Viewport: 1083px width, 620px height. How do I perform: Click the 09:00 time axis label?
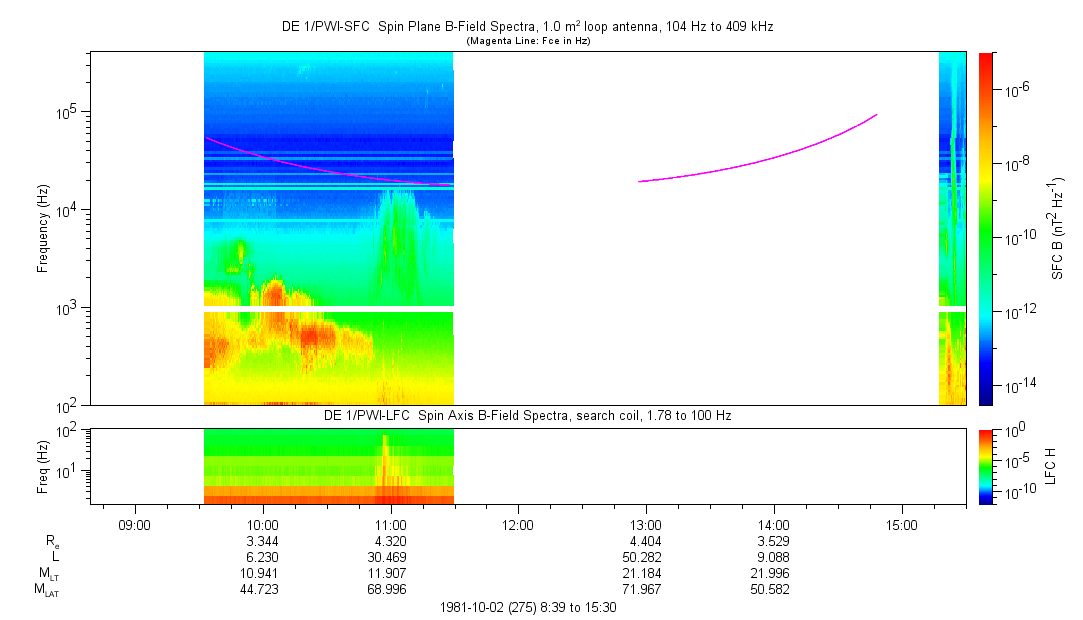(134, 524)
